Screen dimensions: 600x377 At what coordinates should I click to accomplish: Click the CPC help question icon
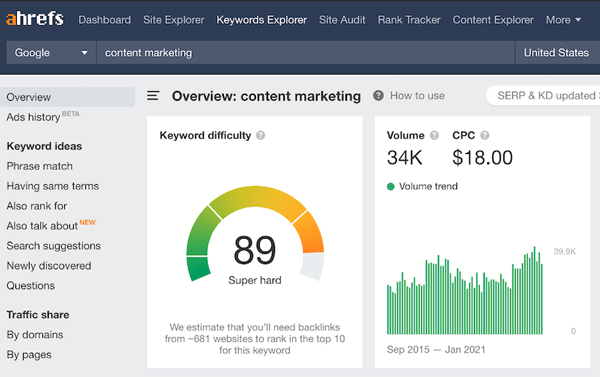pyautogui.click(x=484, y=135)
